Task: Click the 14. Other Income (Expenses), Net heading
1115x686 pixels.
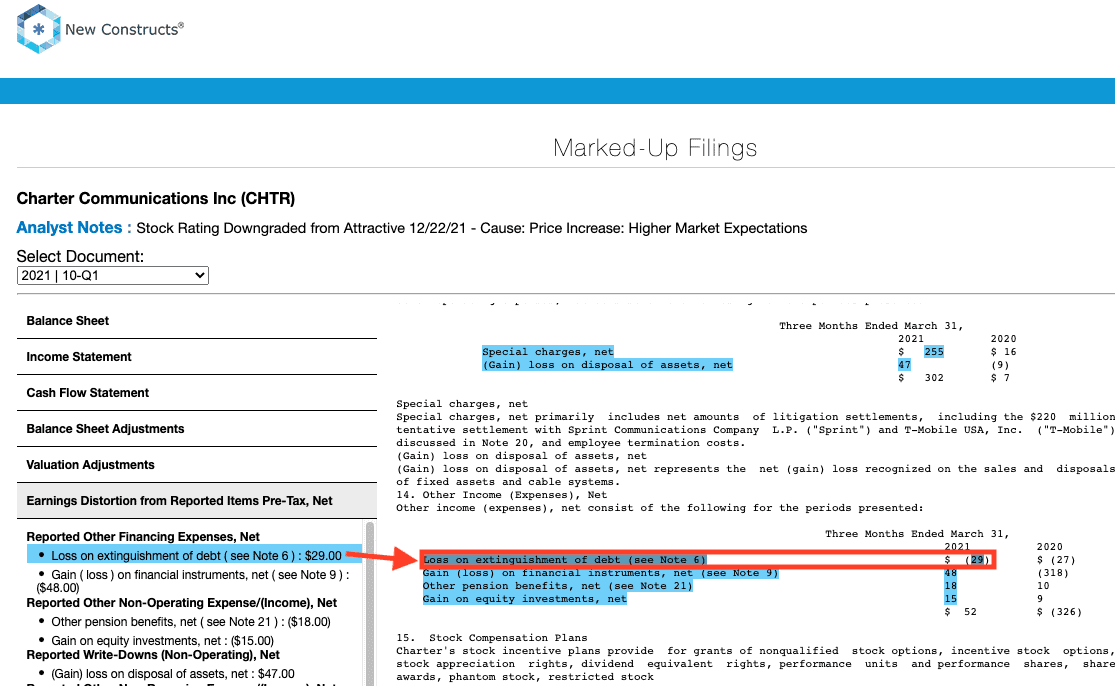Action: coord(502,495)
